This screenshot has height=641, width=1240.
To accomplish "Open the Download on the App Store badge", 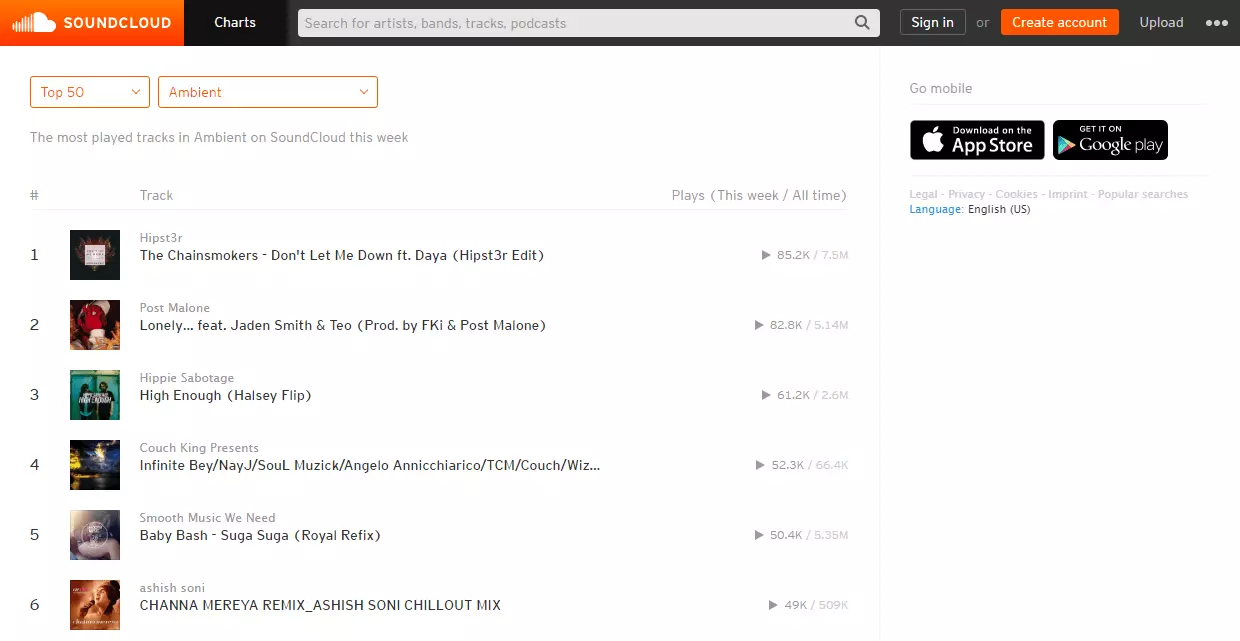I will tap(977, 140).
